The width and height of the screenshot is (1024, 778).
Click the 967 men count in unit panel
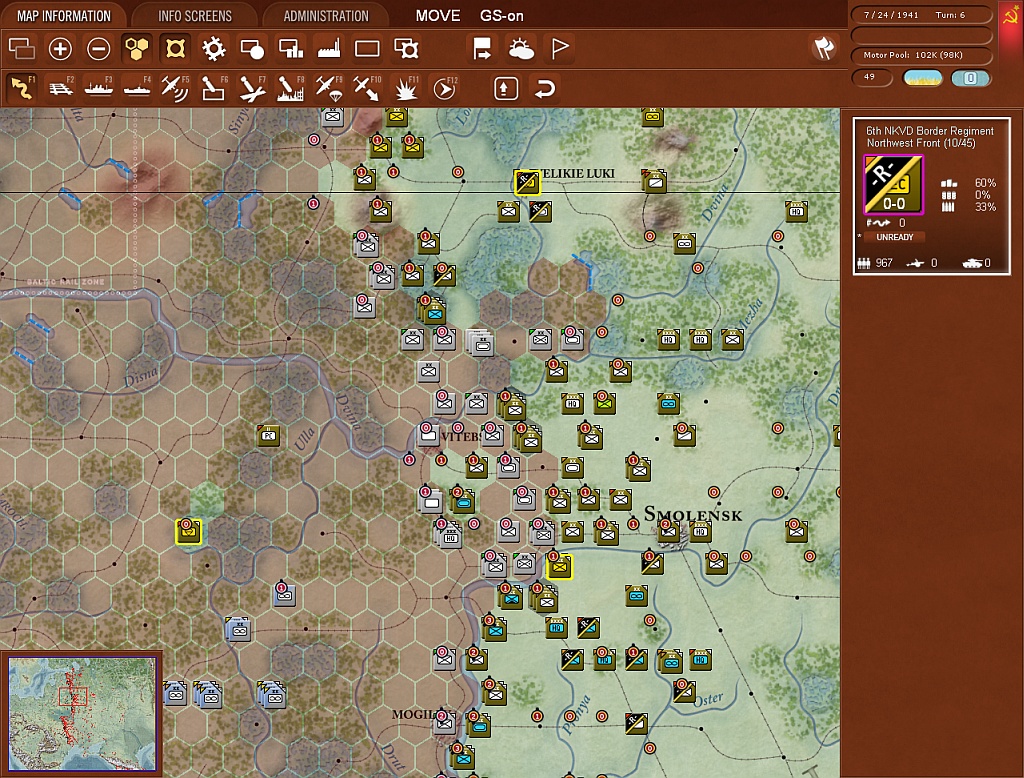pos(884,263)
